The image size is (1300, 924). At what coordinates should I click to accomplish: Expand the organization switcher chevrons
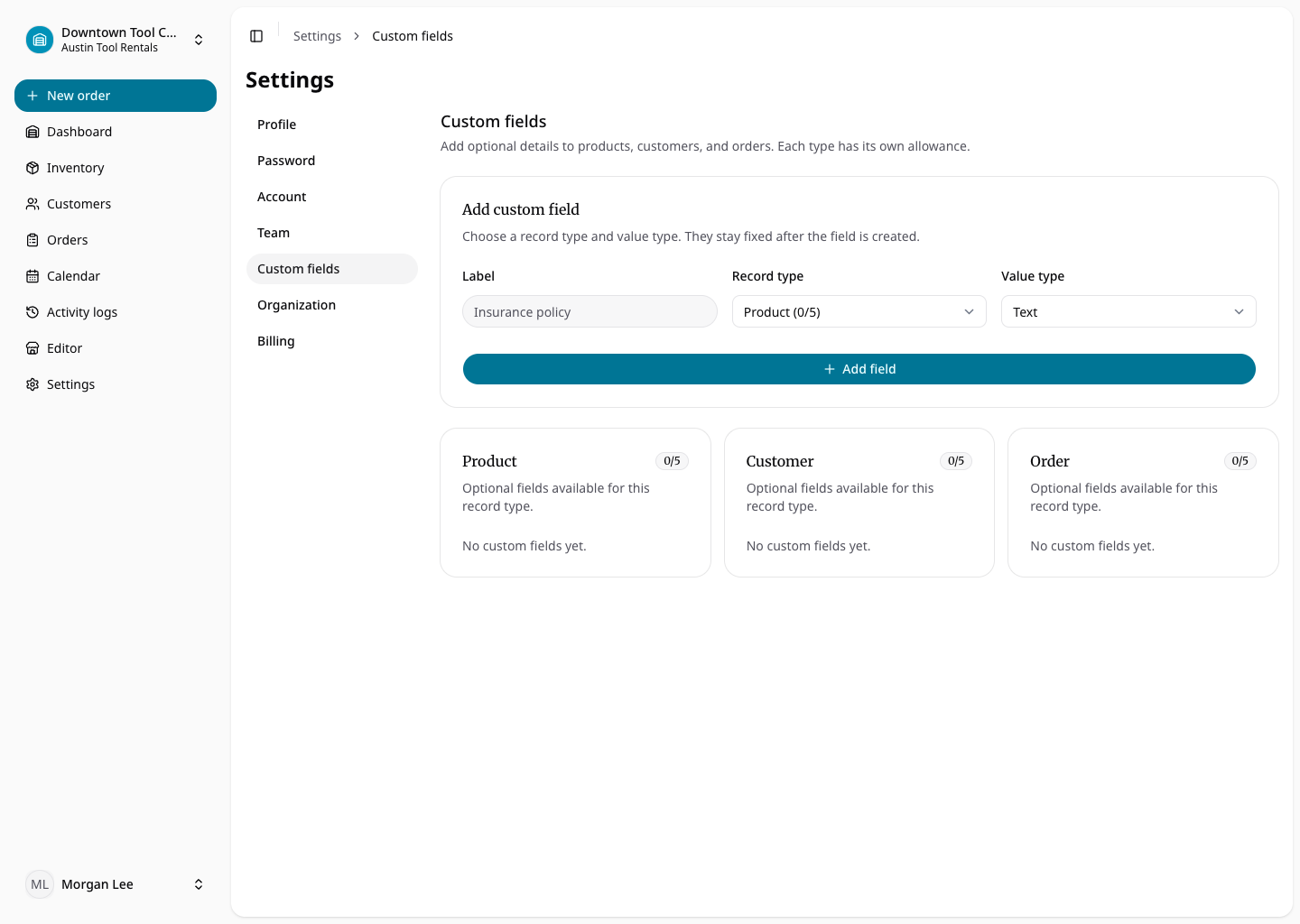click(x=199, y=40)
